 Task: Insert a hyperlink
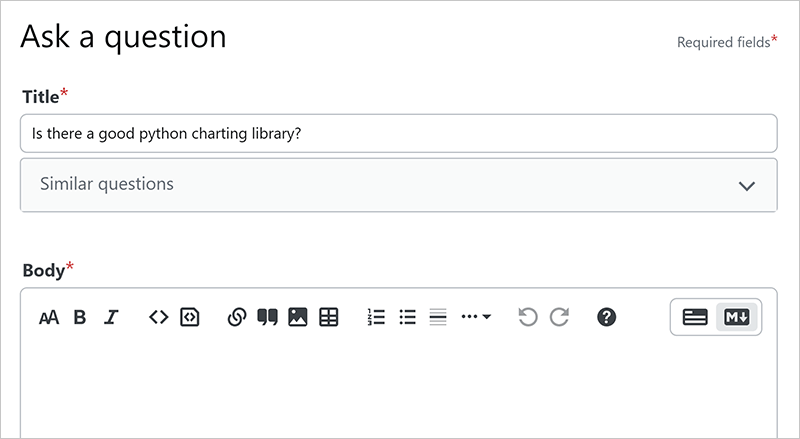[237, 317]
